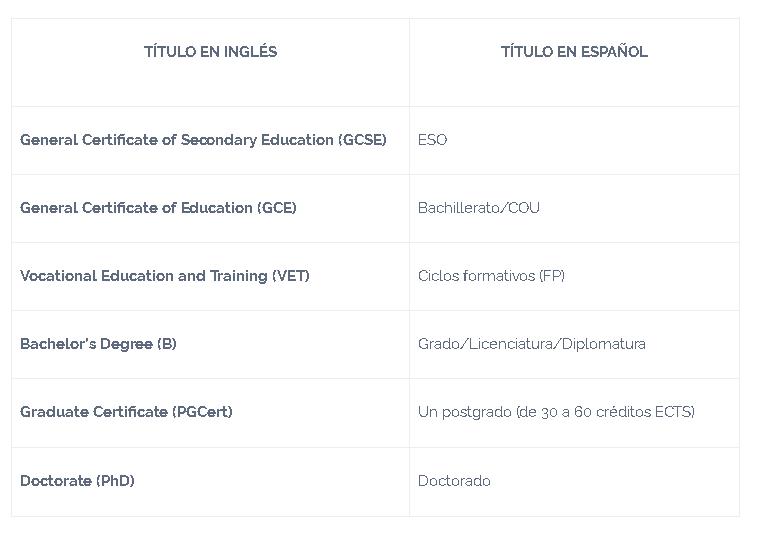Click the (GCSE) abbreviation
The height and width of the screenshot is (535, 757).
click(x=362, y=140)
